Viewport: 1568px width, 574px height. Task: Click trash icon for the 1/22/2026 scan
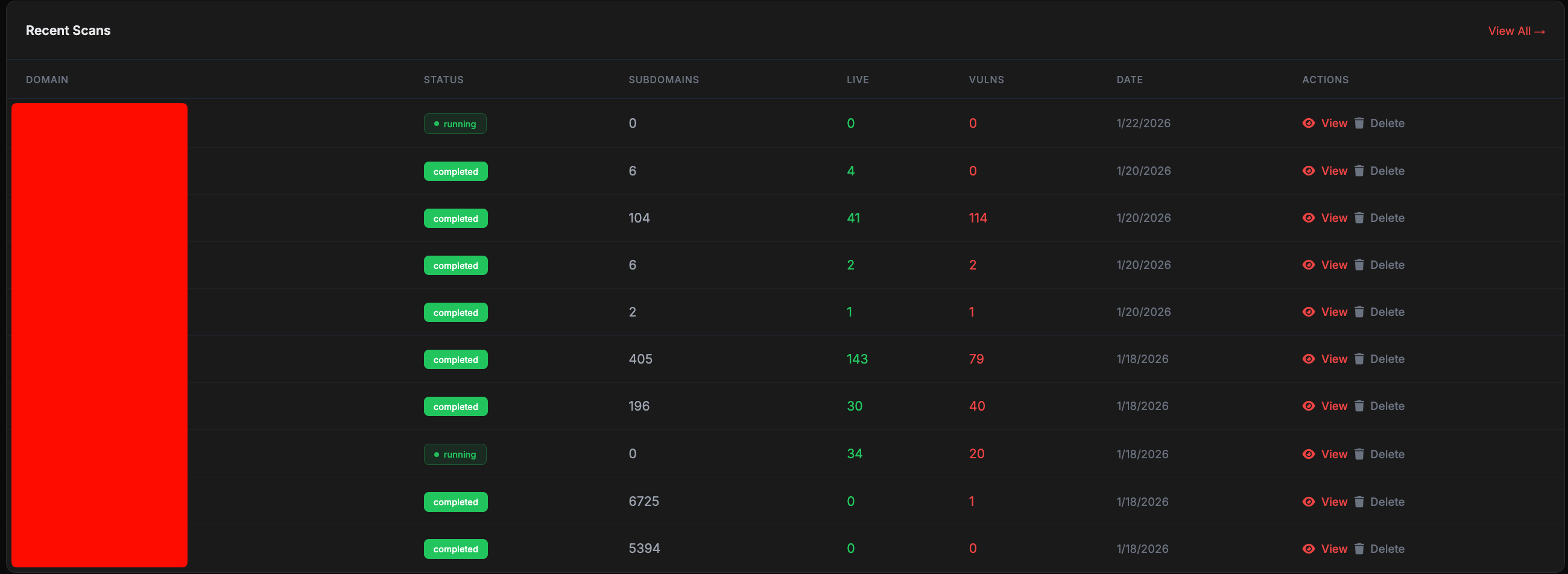pos(1359,123)
